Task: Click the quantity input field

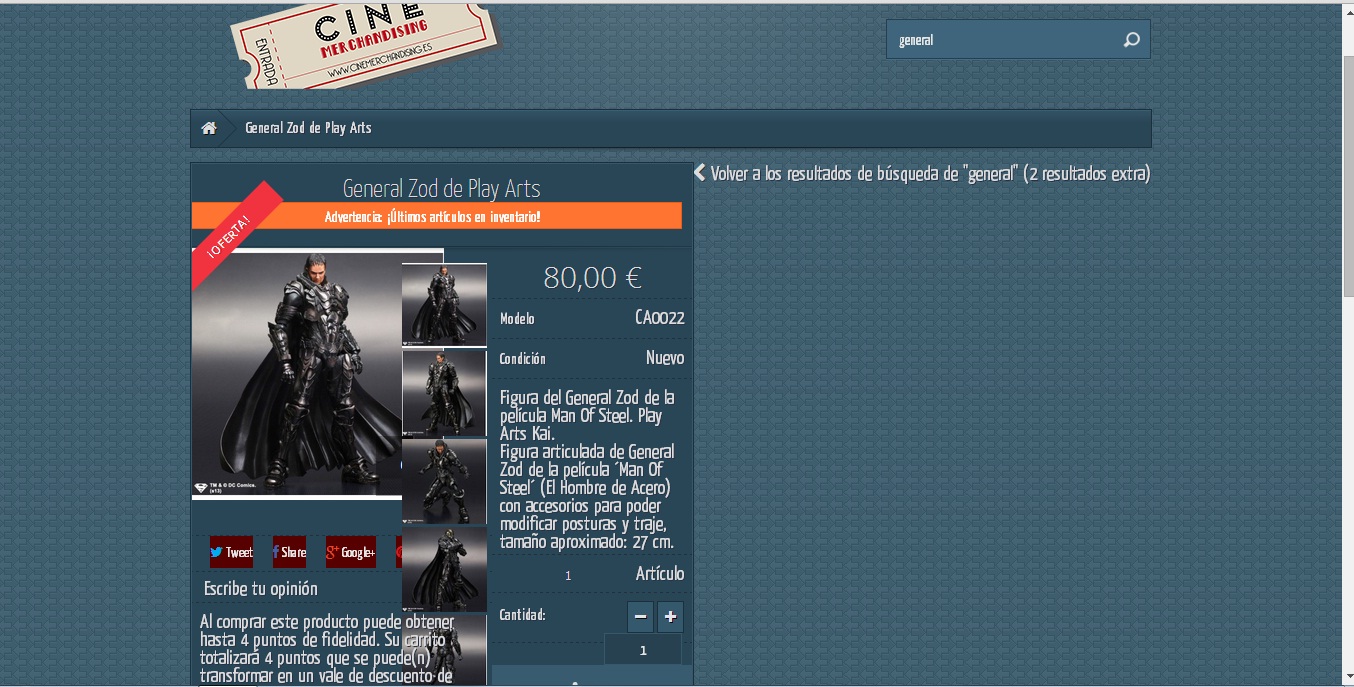Action: (x=643, y=650)
